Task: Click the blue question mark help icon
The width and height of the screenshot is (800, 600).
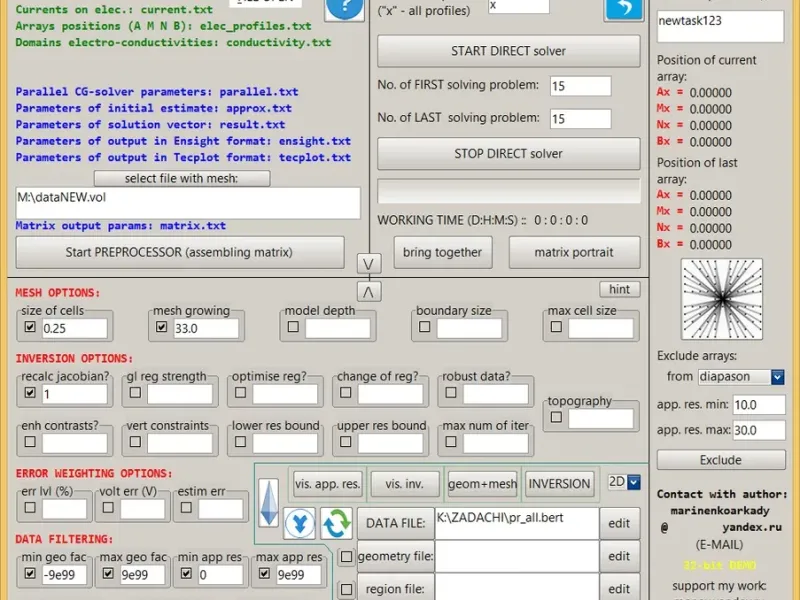Action: 344,10
